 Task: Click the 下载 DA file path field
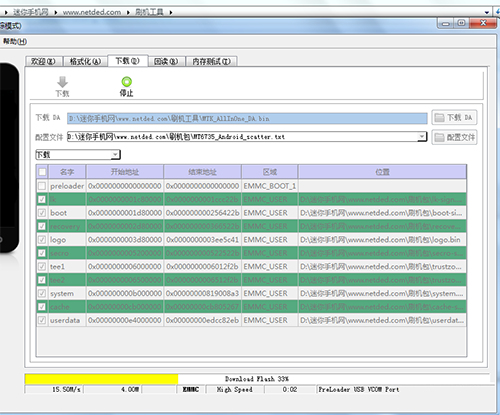point(247,118)
